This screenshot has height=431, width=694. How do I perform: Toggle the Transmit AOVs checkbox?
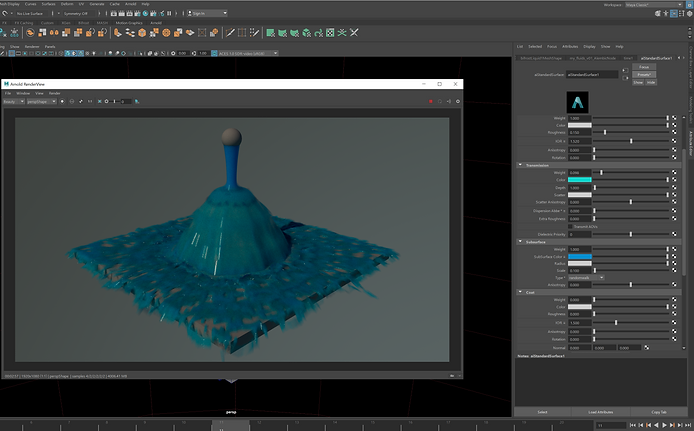[571, 227]
